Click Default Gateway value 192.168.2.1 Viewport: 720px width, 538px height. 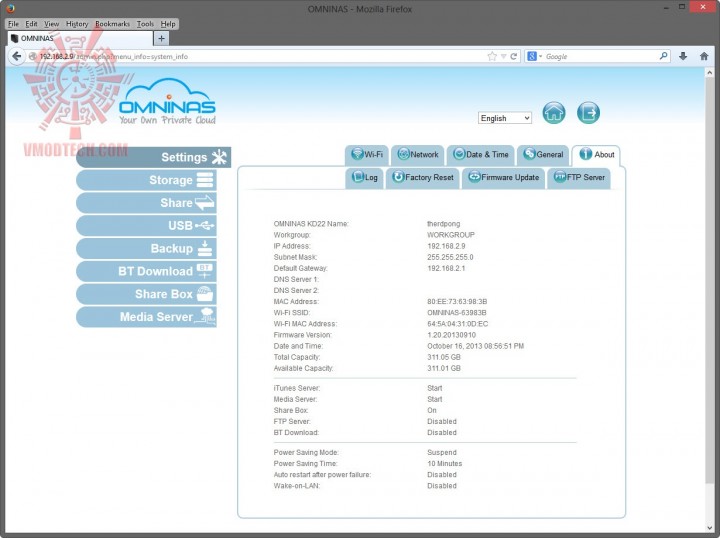446,268
